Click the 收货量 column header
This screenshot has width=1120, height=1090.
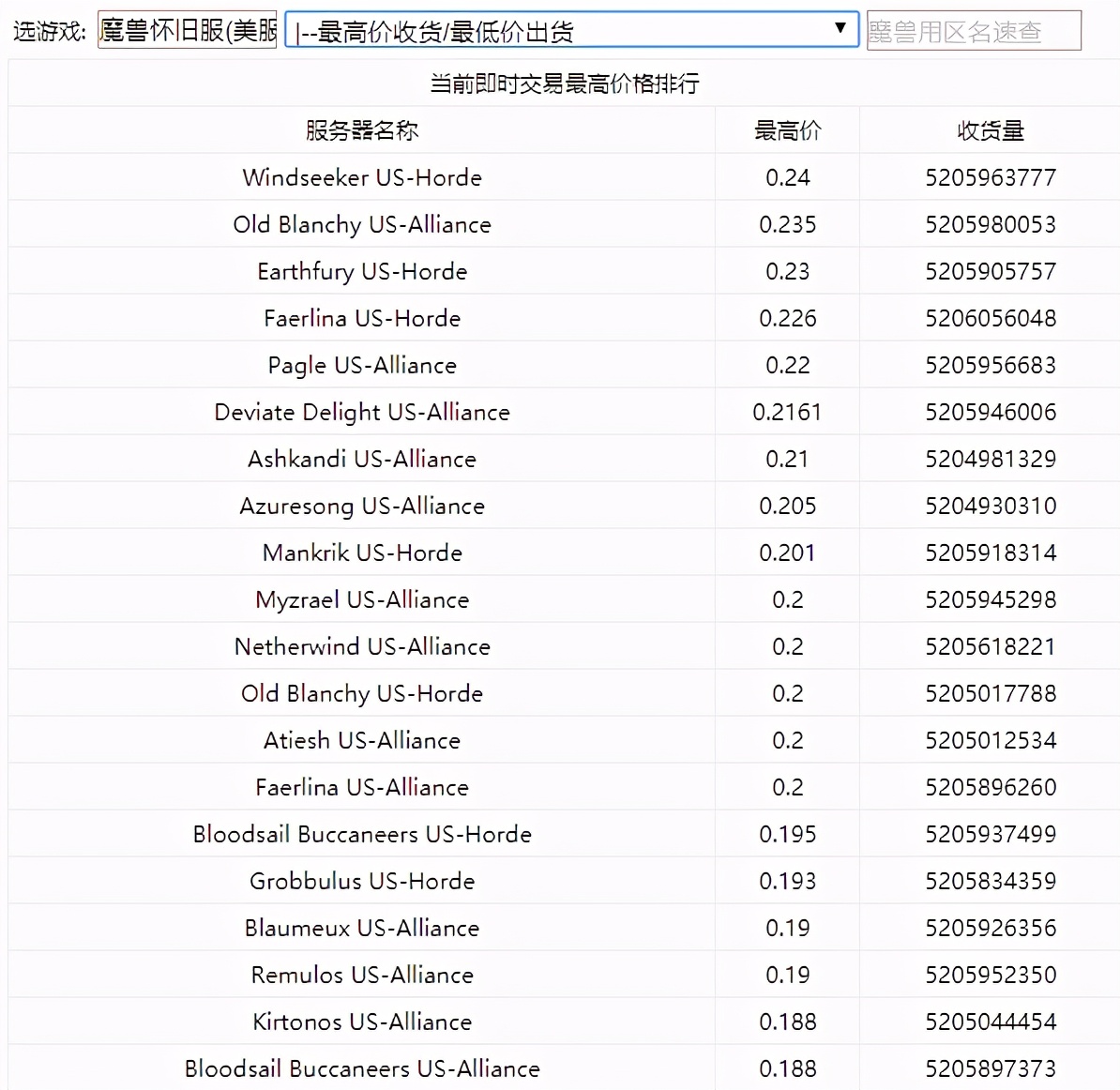tap(990, 129)
